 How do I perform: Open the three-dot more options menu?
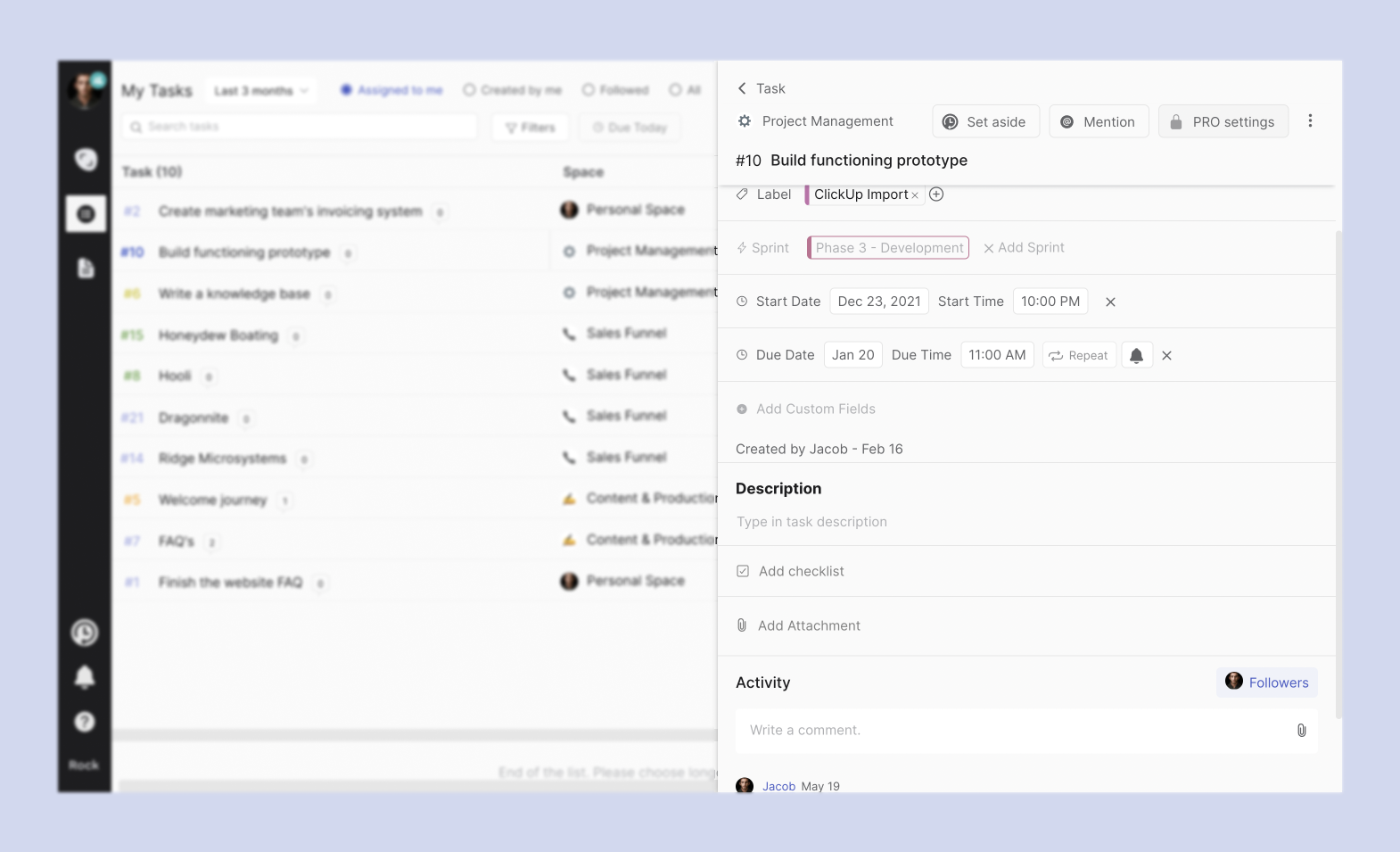1309,121
